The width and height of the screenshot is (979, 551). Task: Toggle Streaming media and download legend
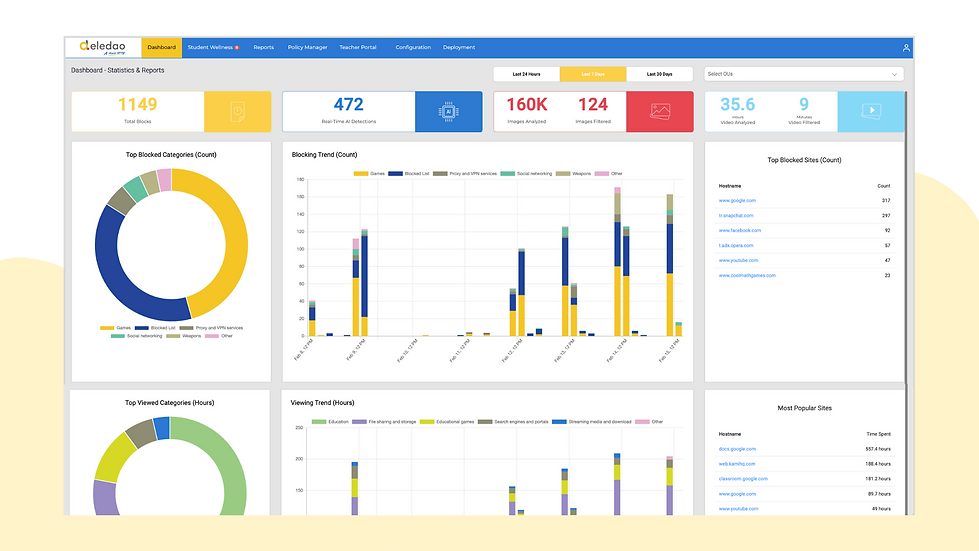tap(591, 422)
